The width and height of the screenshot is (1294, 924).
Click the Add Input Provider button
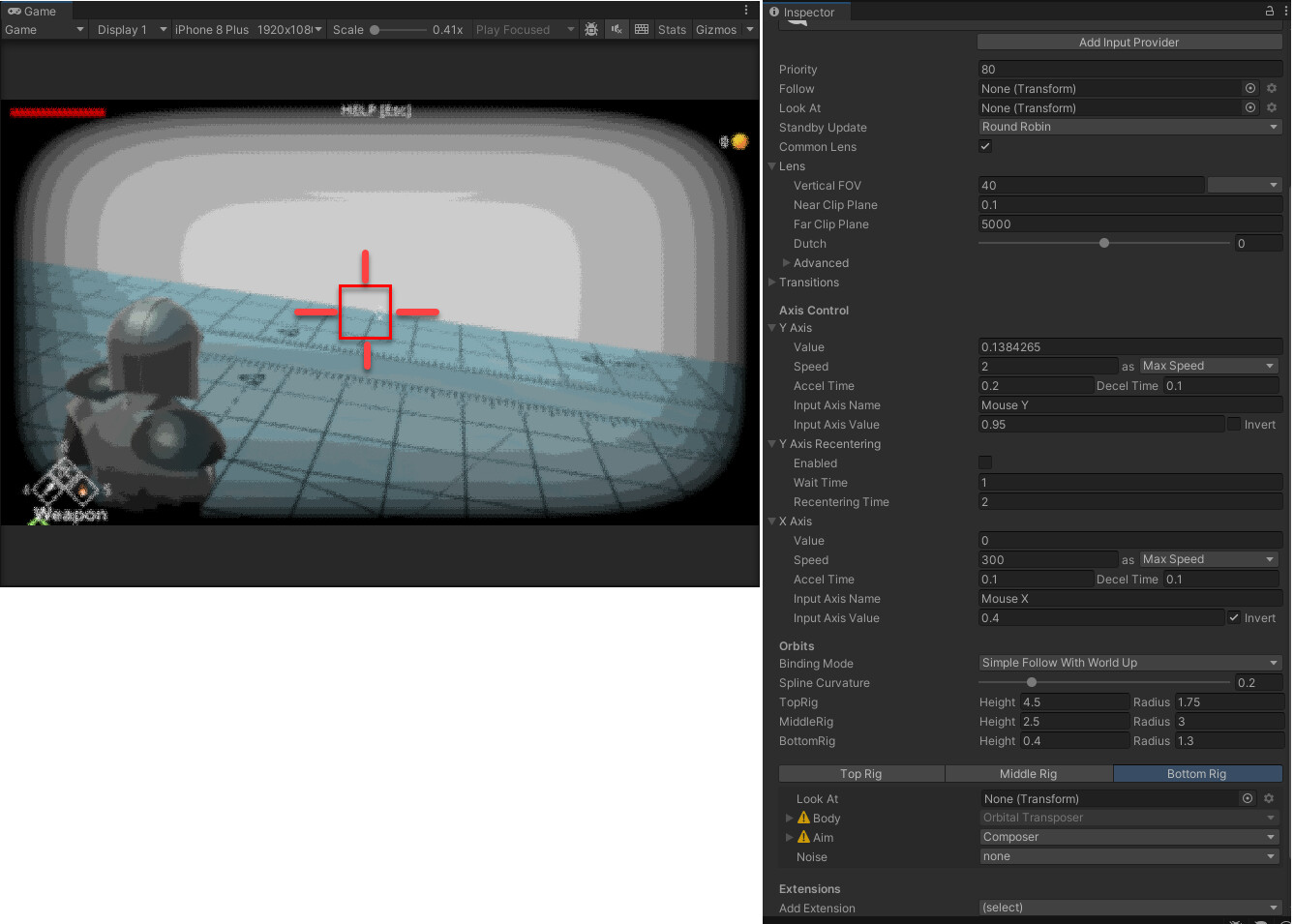click(1129, 42)
